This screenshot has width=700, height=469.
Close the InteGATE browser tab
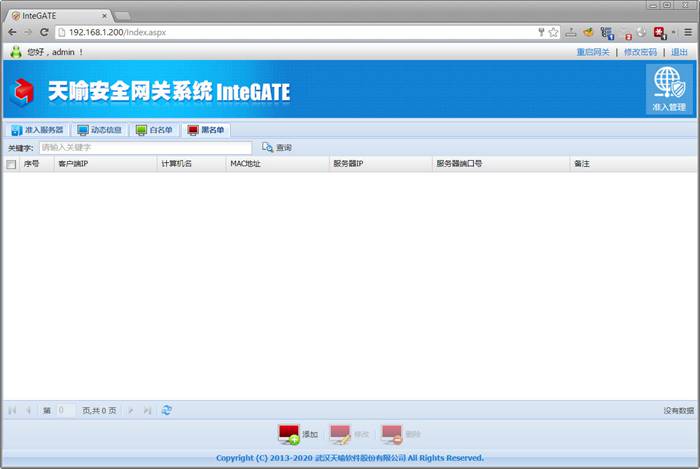coord(104,16)
